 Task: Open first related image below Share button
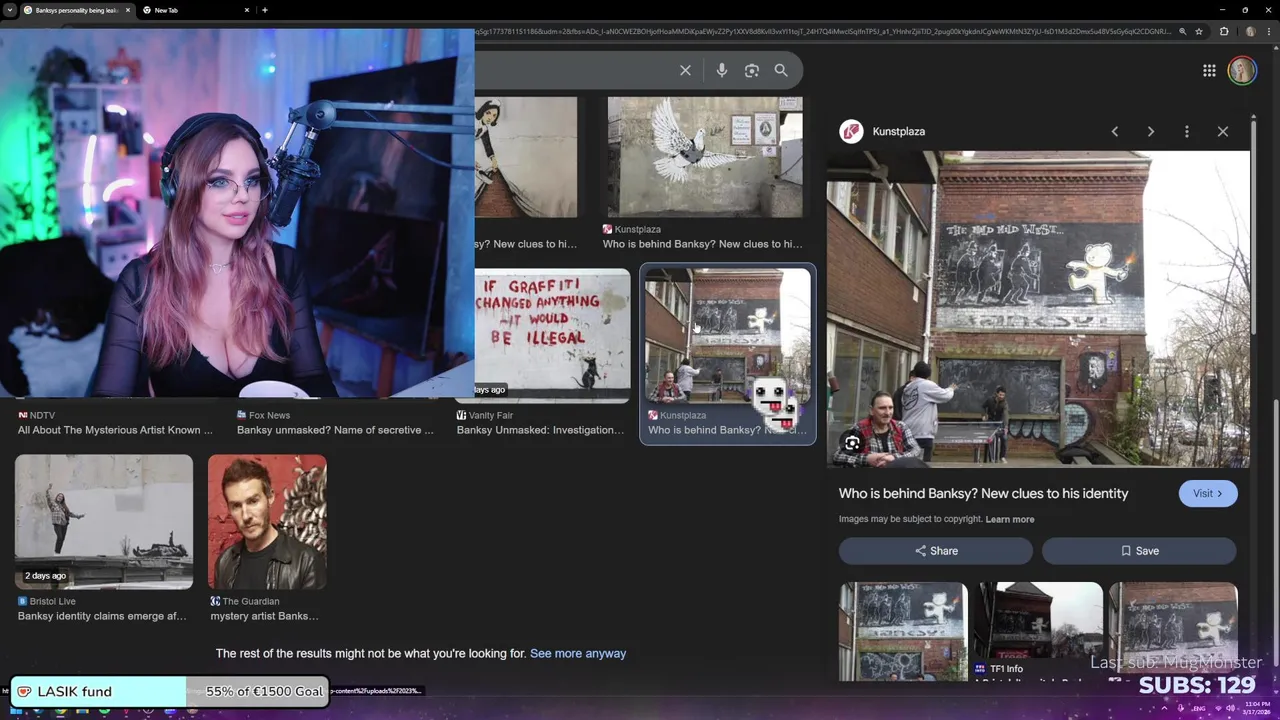pyautogui.click(x=903, y=631)
